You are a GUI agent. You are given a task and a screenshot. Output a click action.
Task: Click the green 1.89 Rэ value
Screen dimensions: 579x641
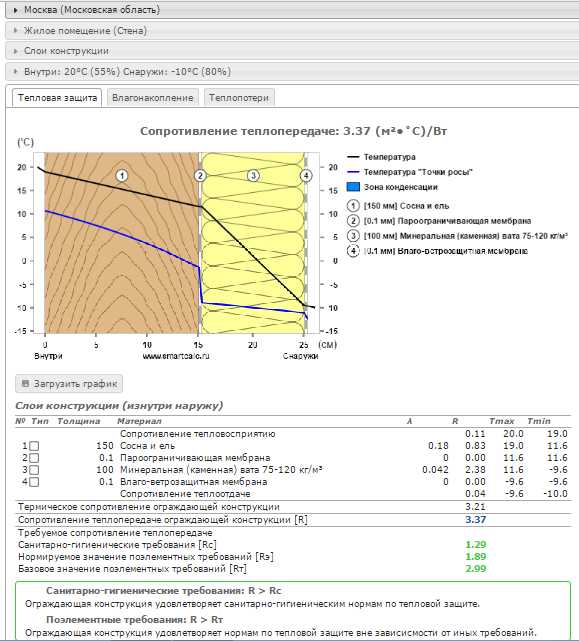tap(476, 556)
